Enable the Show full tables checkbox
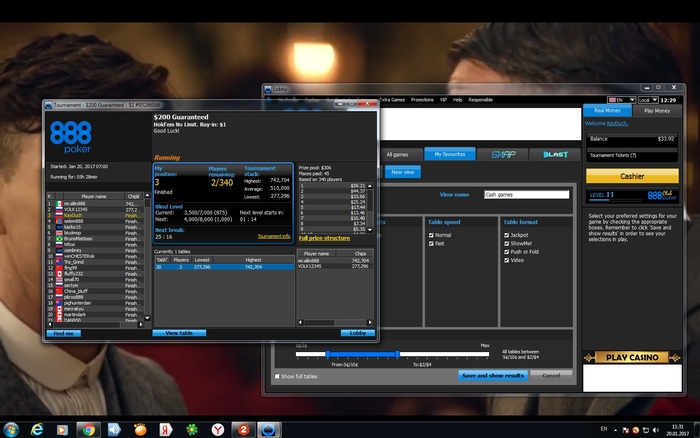Image resolution: width=700 pixels, height=438 pixels. tap(278, 376)
